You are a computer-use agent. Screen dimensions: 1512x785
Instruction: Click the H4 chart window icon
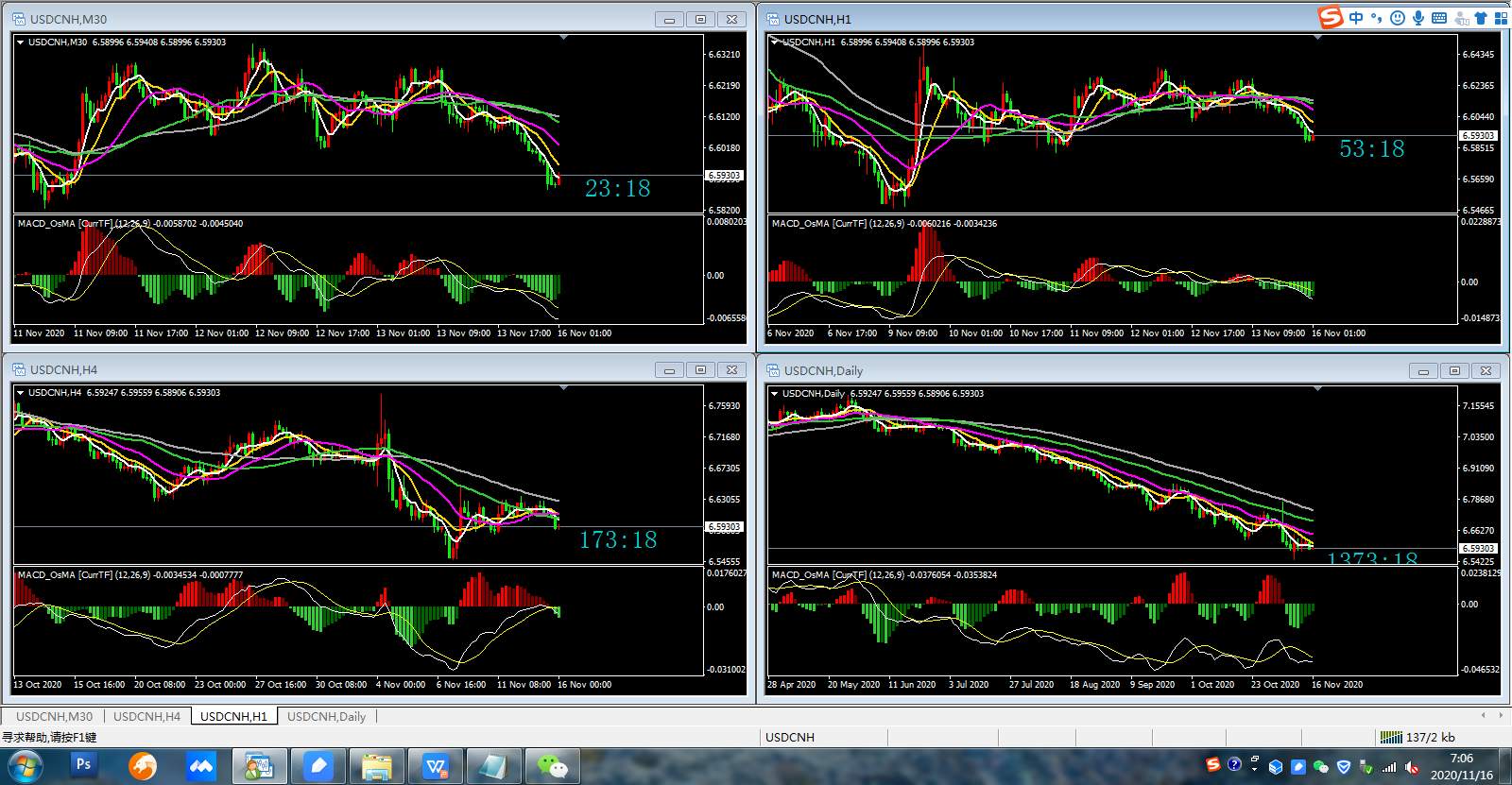point(18,369)
